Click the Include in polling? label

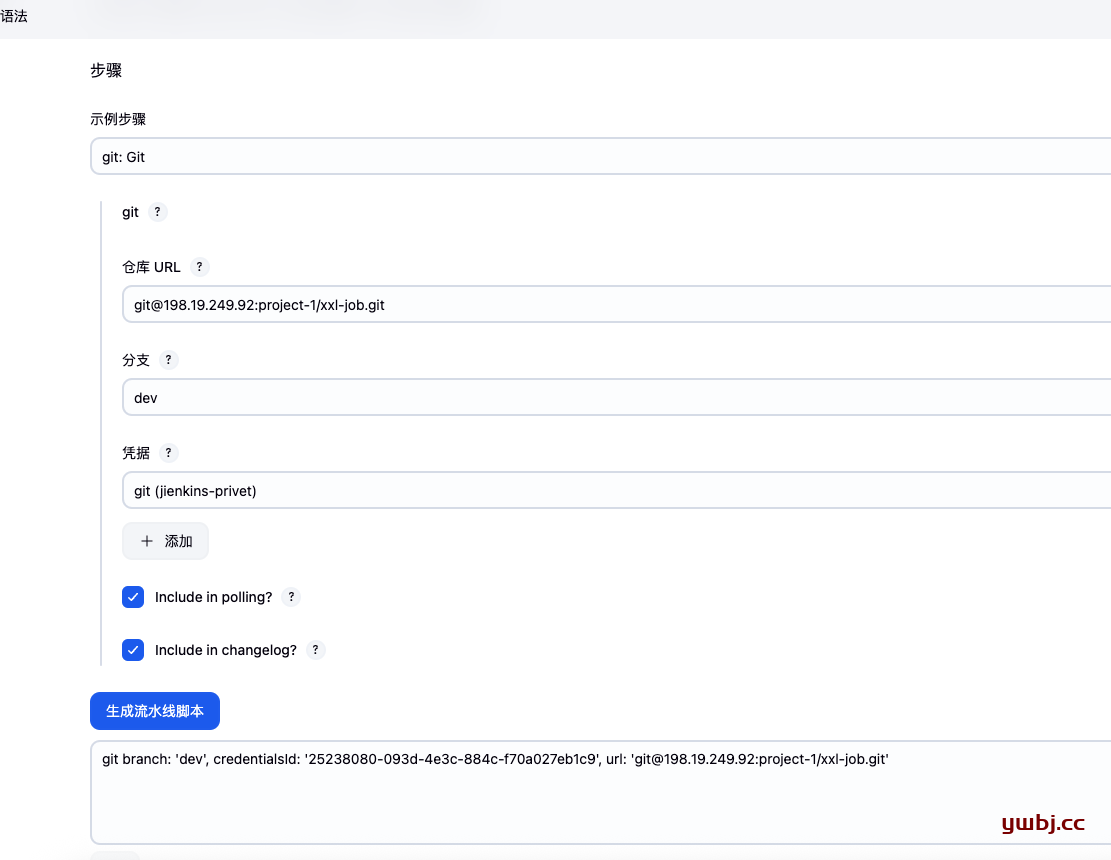click(x=213, y=597)
